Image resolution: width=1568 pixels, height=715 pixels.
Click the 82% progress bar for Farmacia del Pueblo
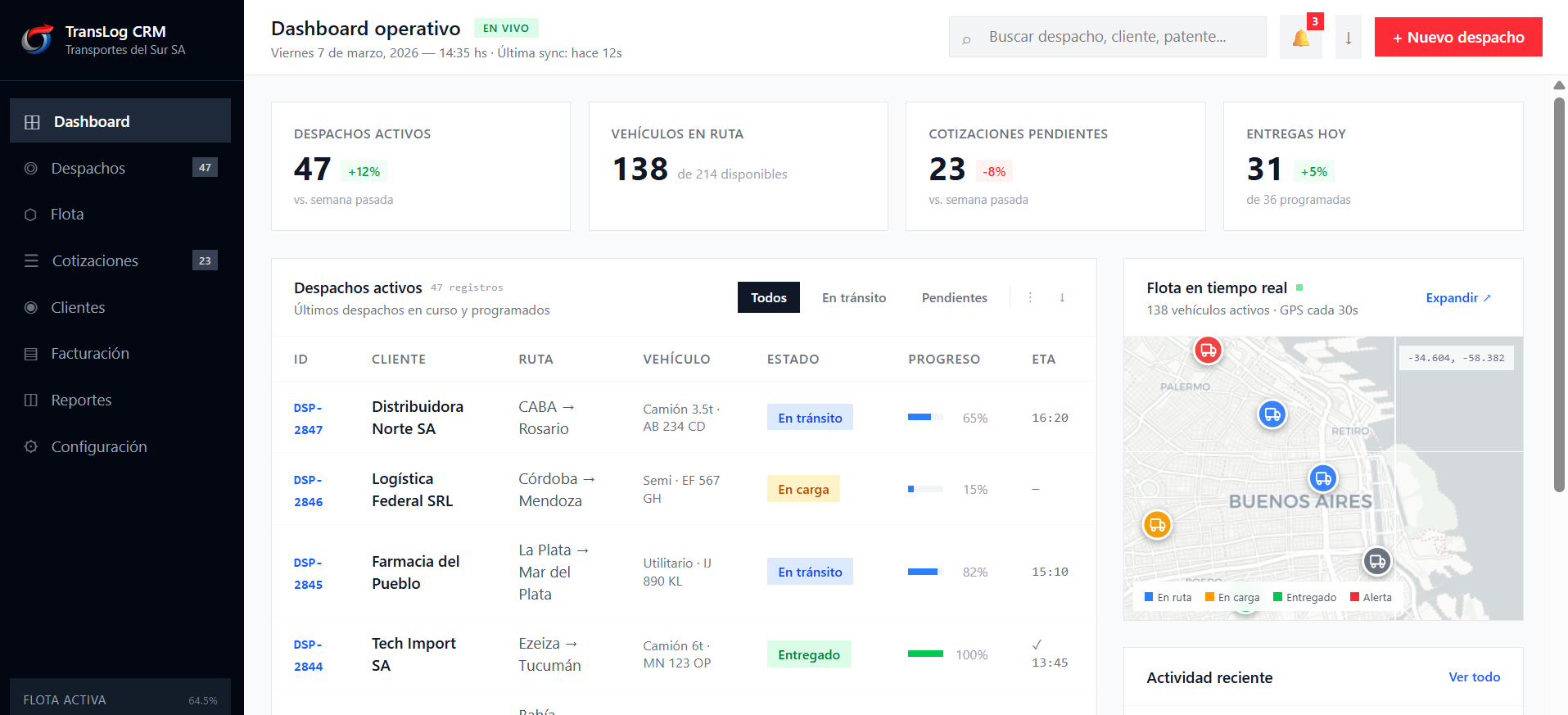(925, 572)
